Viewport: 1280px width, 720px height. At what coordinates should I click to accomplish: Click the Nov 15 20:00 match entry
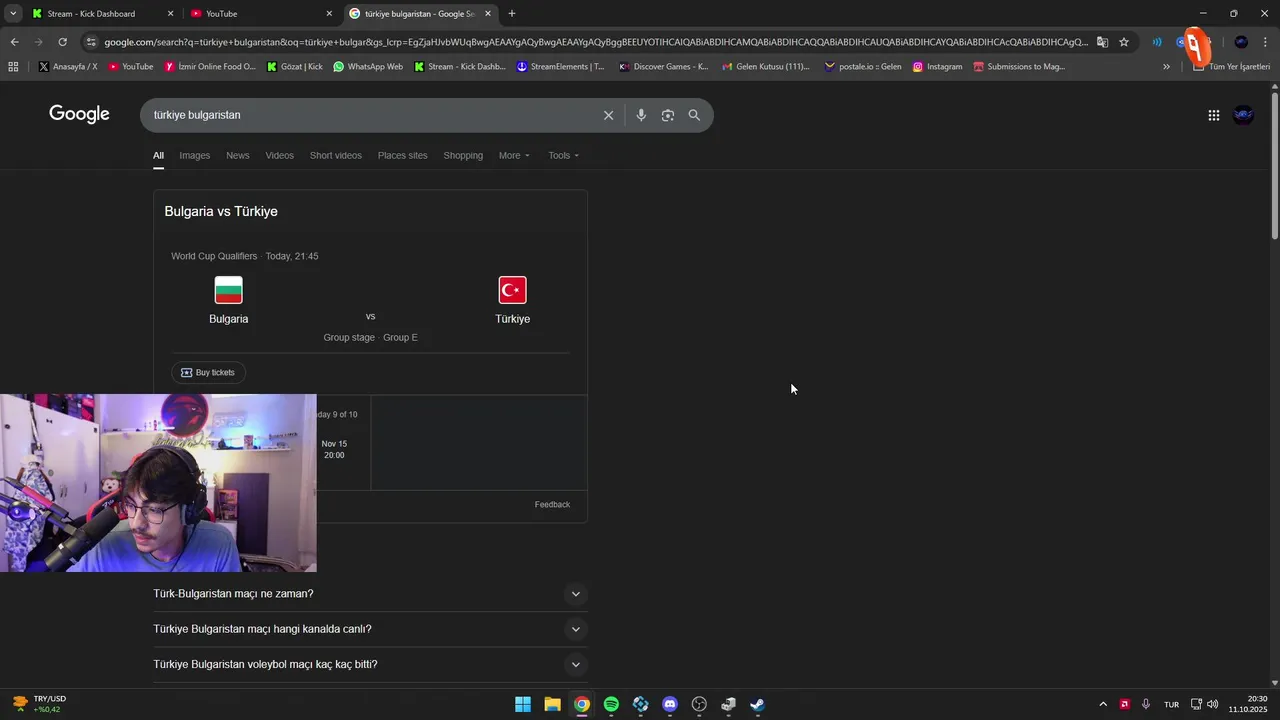334,449
